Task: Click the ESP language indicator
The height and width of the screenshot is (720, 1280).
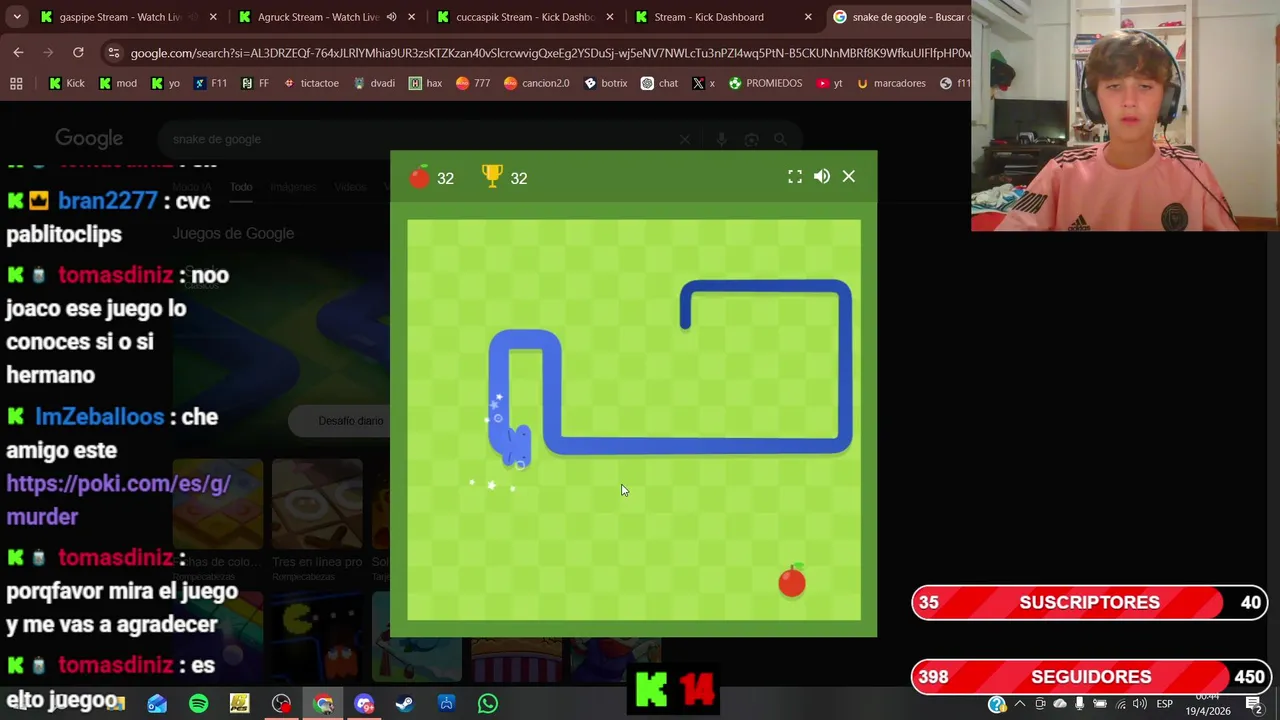Action: pos(1164,704)
